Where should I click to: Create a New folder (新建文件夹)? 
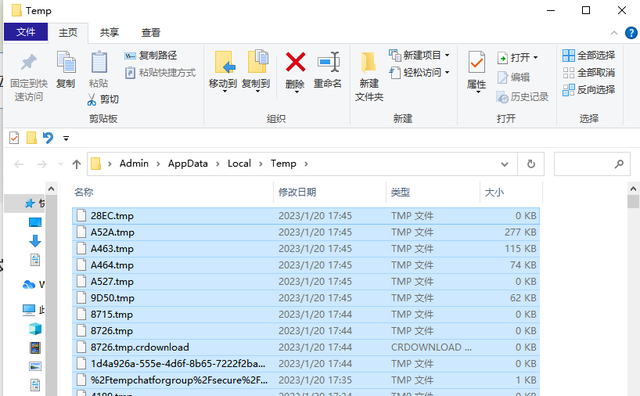click(x=369, y=77)
